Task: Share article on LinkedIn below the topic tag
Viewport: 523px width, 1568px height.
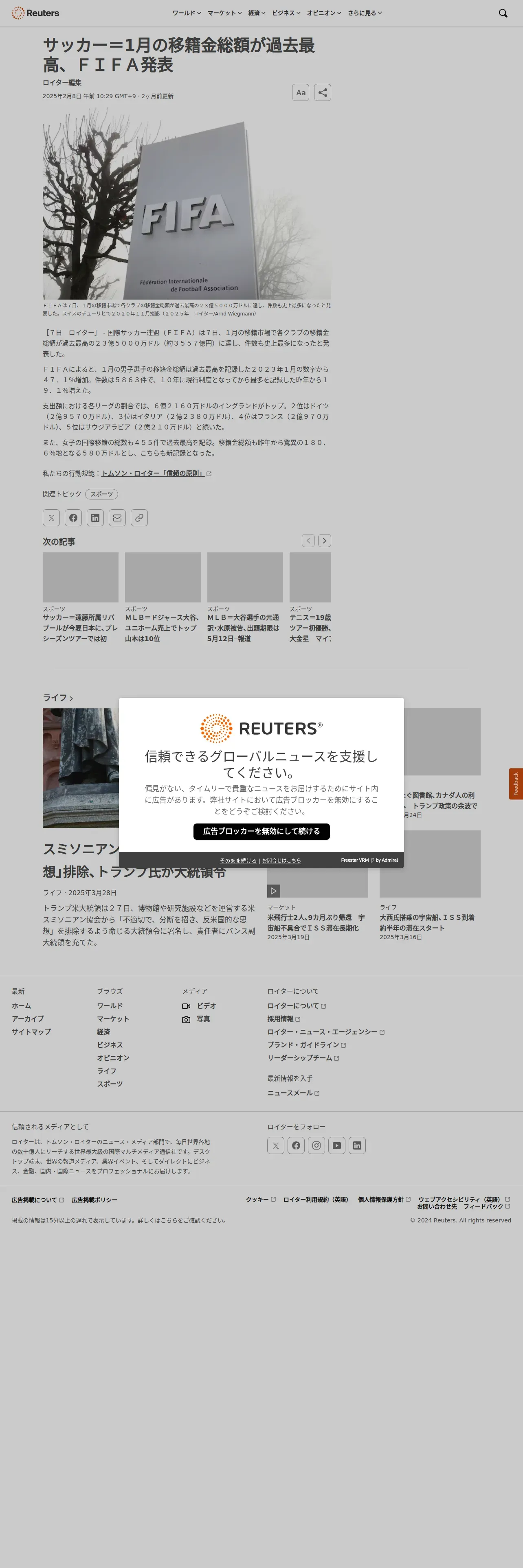Action: coord(95,518)
